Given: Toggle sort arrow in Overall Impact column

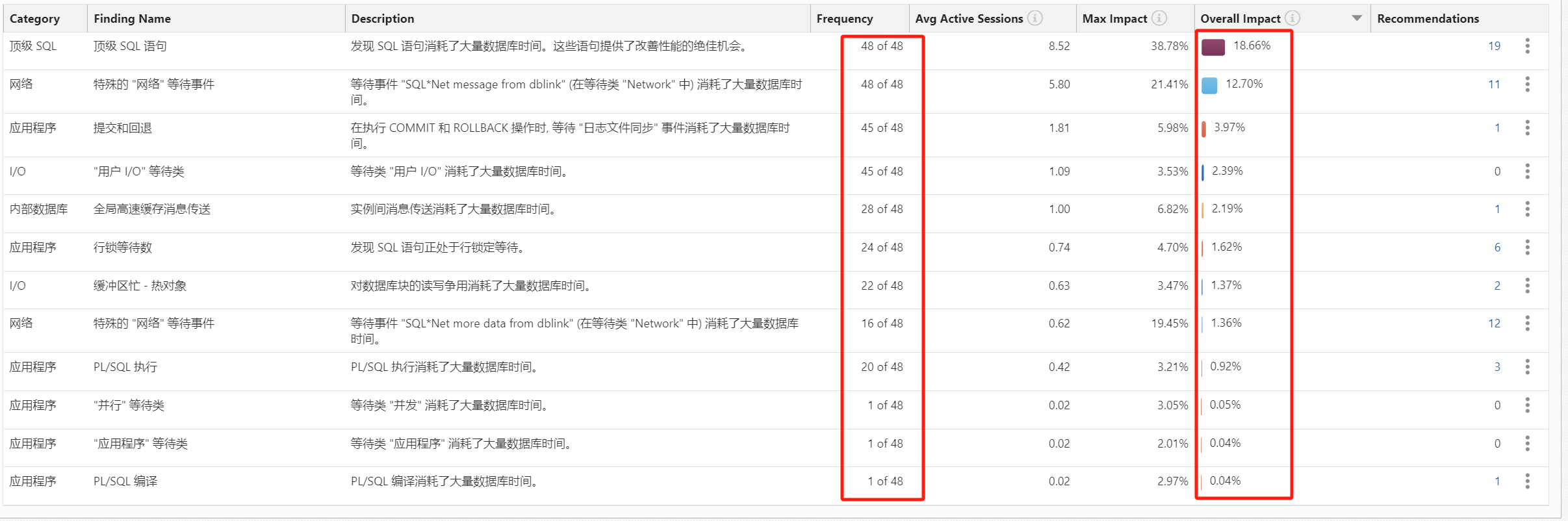Looking at the screenshot, I should click(x=1357, y=18).
